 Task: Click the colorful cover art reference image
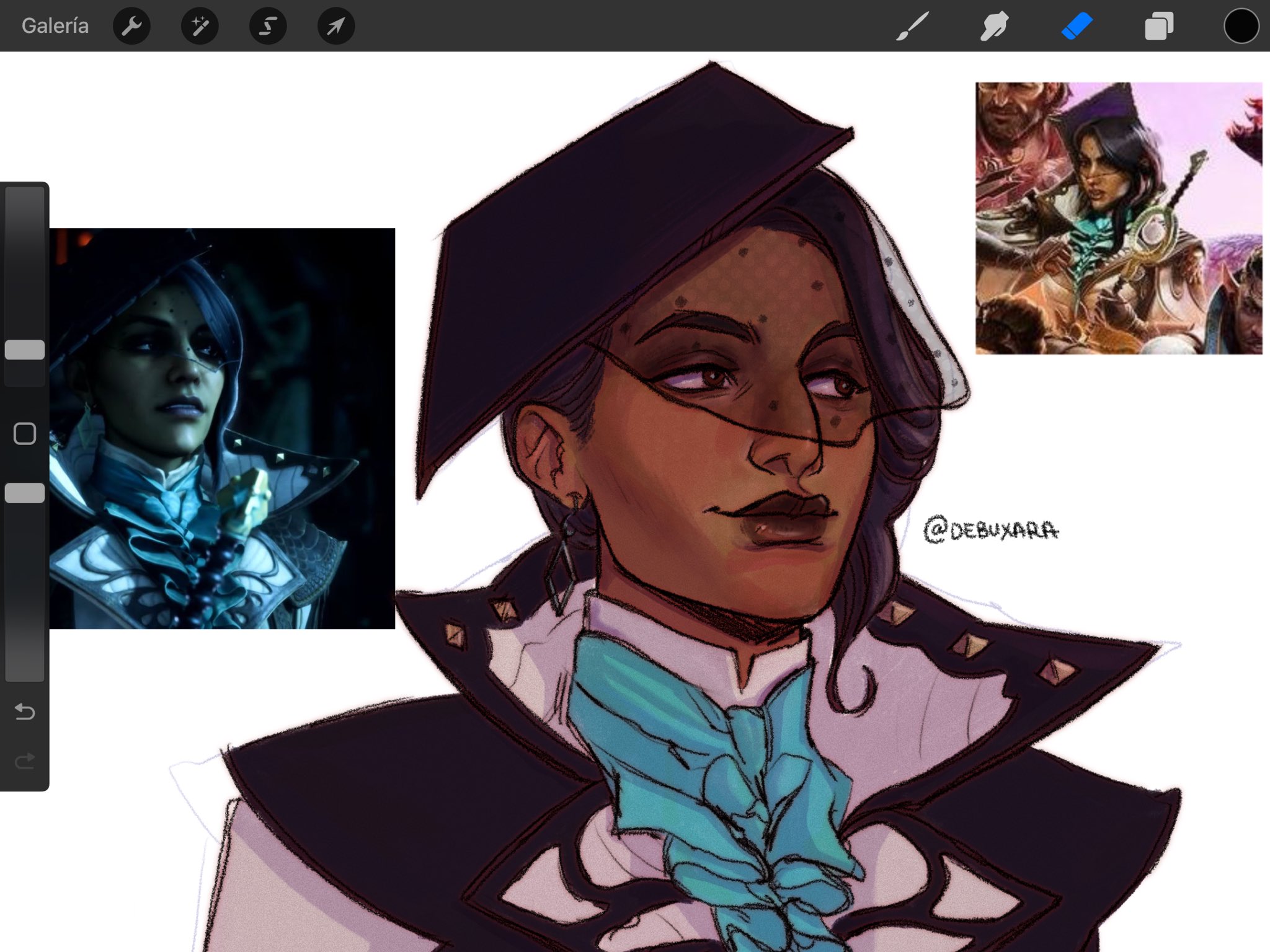(1119, 218)
